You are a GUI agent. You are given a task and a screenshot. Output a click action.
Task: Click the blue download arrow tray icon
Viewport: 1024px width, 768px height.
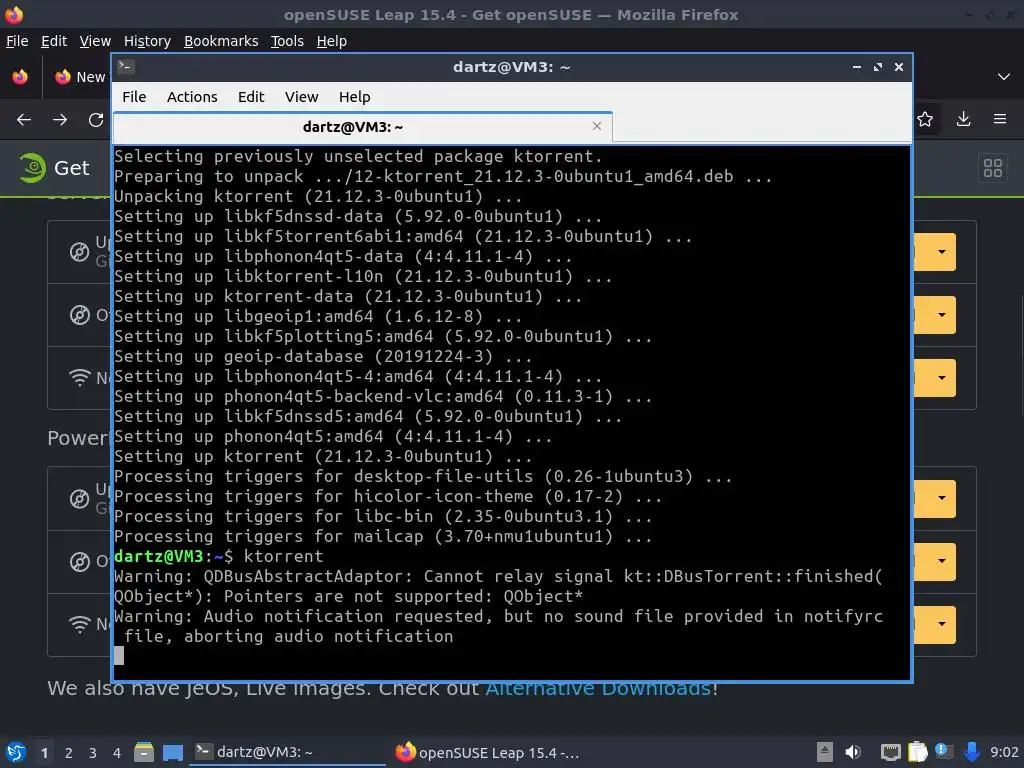click(972, 752)
